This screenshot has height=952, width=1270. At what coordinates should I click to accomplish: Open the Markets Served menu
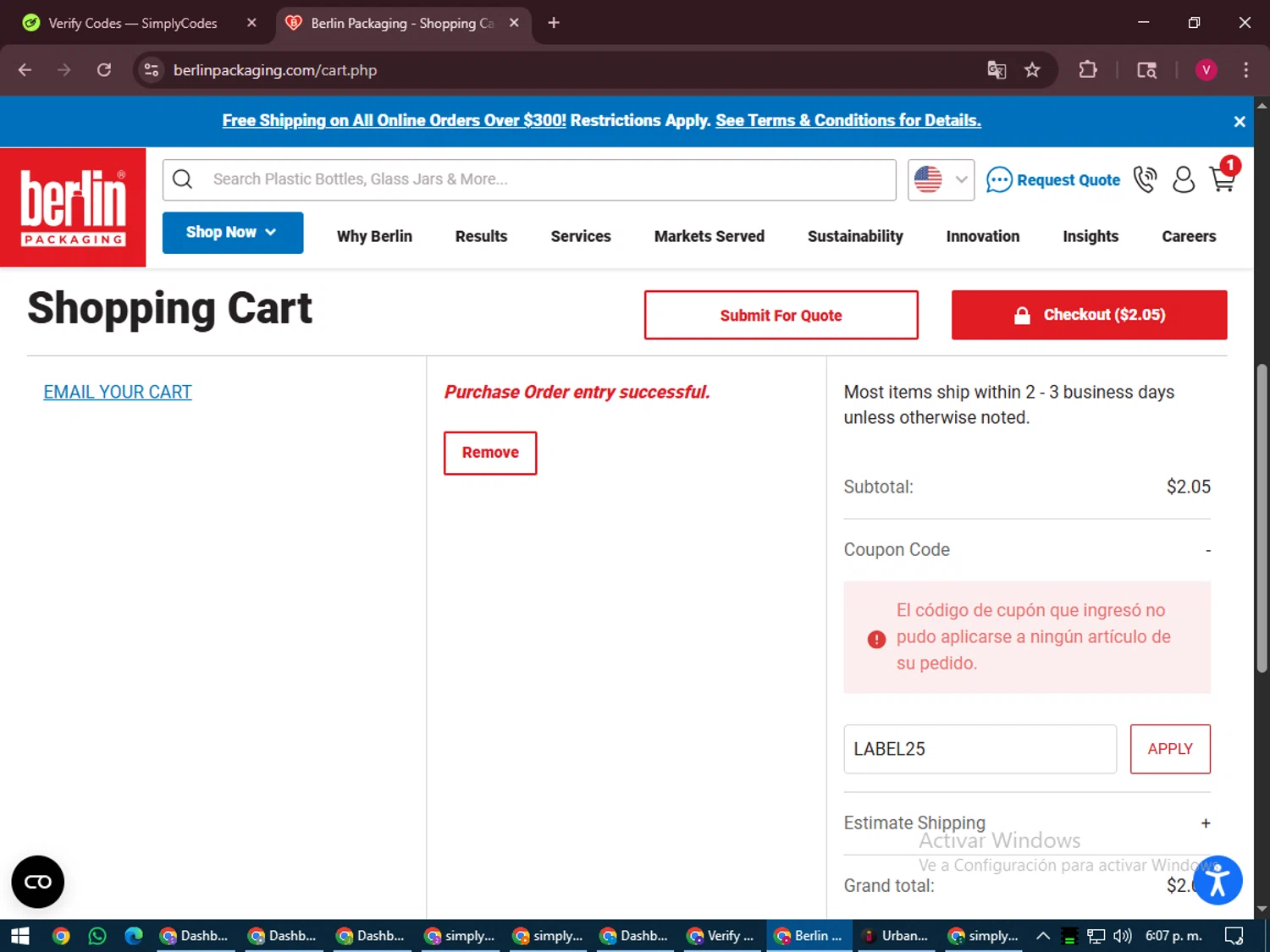coord(710,236)
